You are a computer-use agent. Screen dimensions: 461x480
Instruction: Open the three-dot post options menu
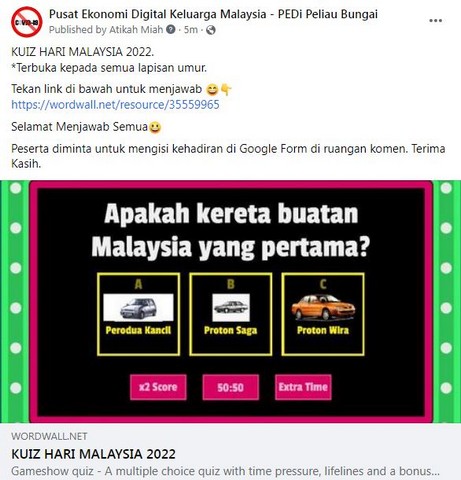tap(435, 21)
